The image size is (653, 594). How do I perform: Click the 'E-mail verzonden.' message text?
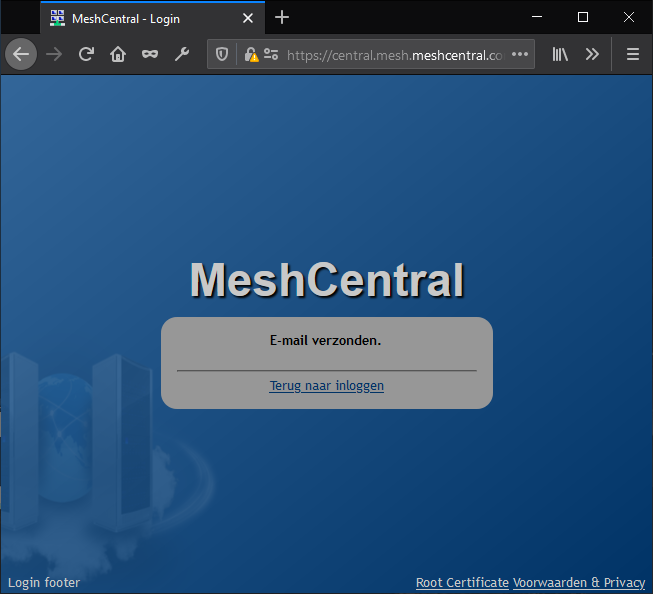(326, 341)
